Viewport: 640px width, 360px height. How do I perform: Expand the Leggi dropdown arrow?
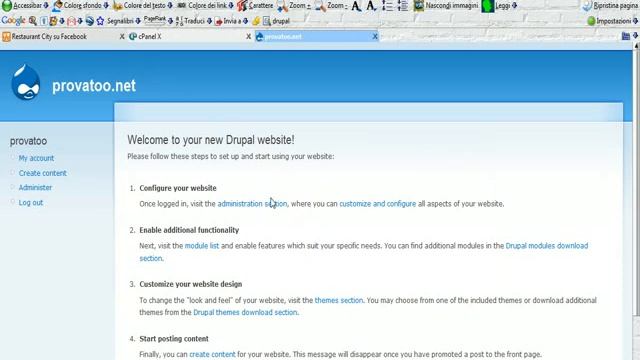[515, 6]
